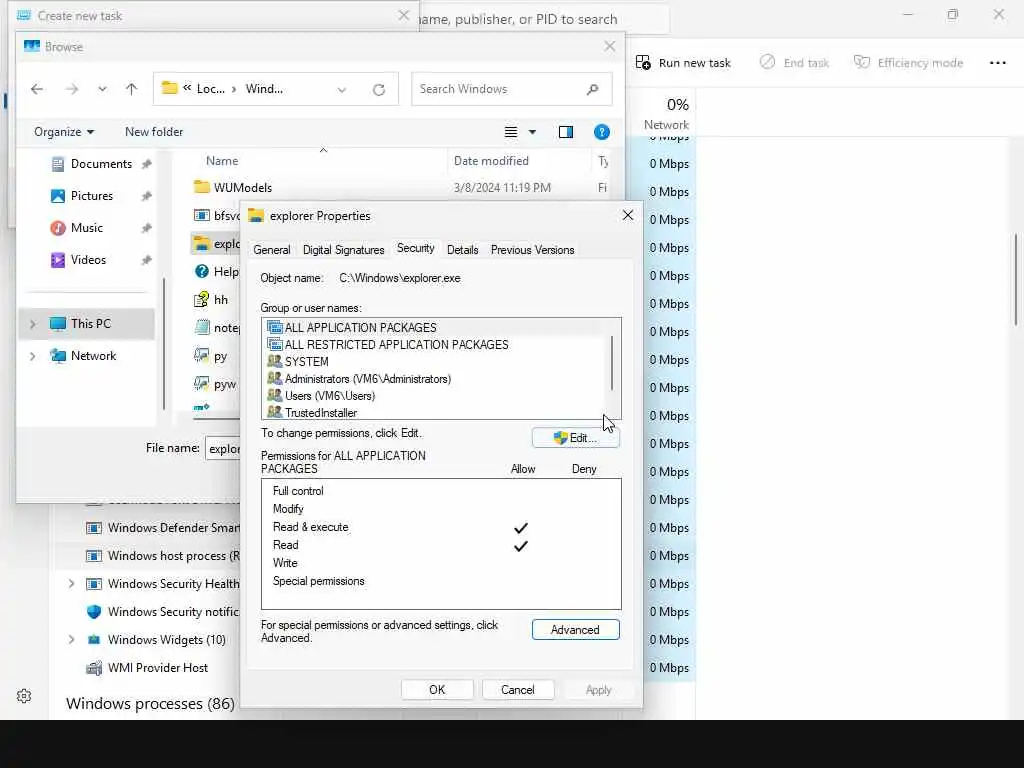Open Help question mark in Browse dialog
This screenshot has width=1024, height=768.
pos(601,132)
